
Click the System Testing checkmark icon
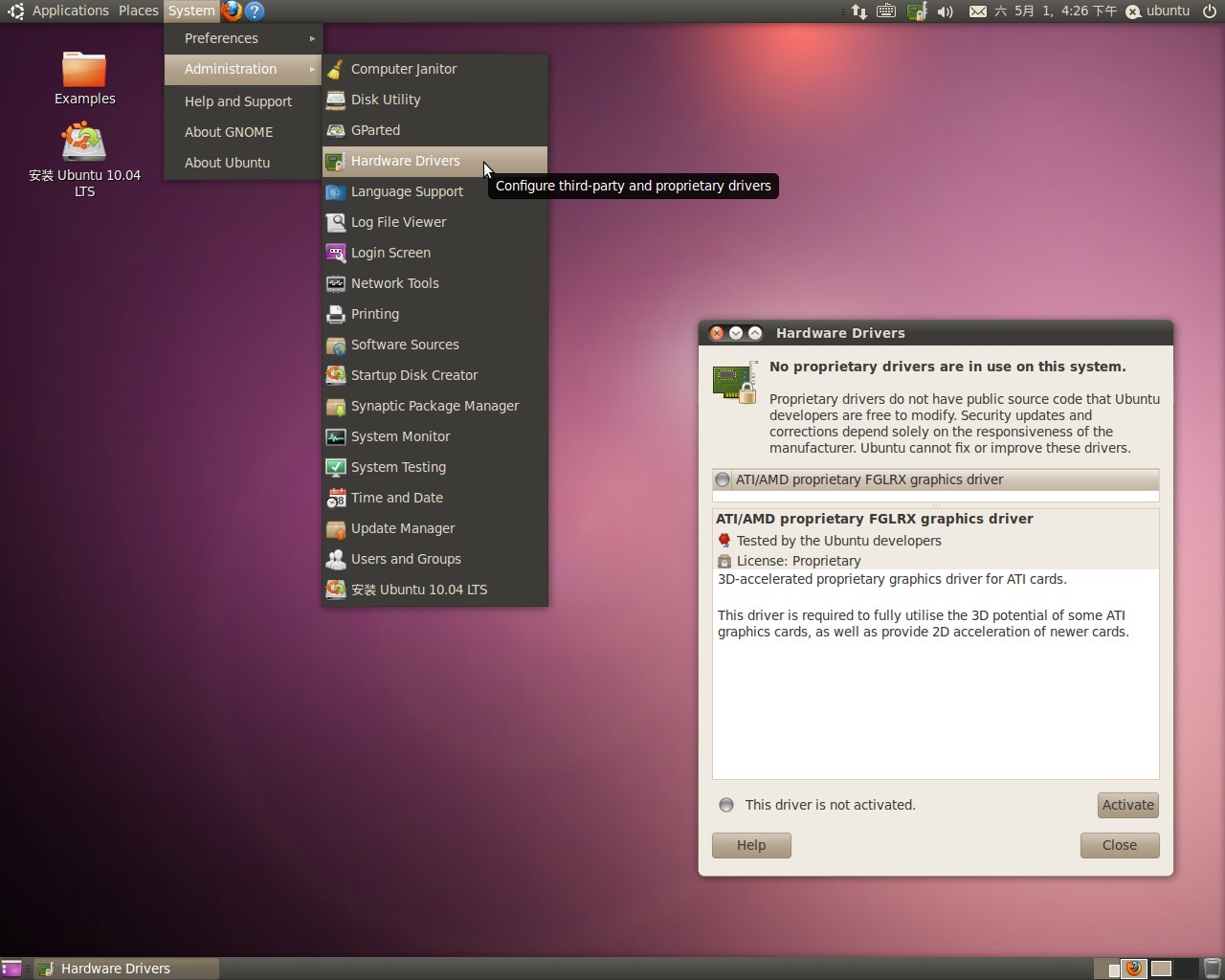[x=335, y=467]
